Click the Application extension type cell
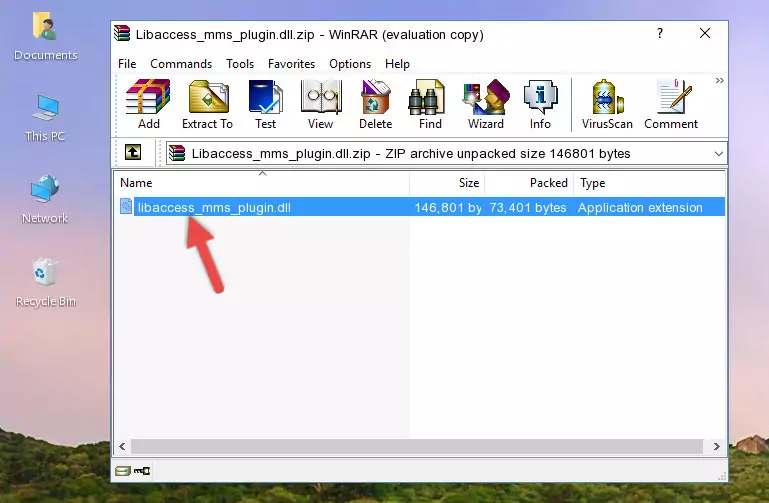This screenshot has height=503, width=769. [x=640, y=207]
